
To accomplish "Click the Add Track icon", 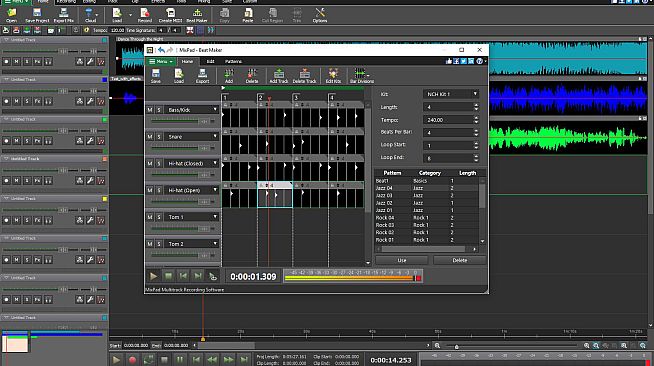I will 279,76.
